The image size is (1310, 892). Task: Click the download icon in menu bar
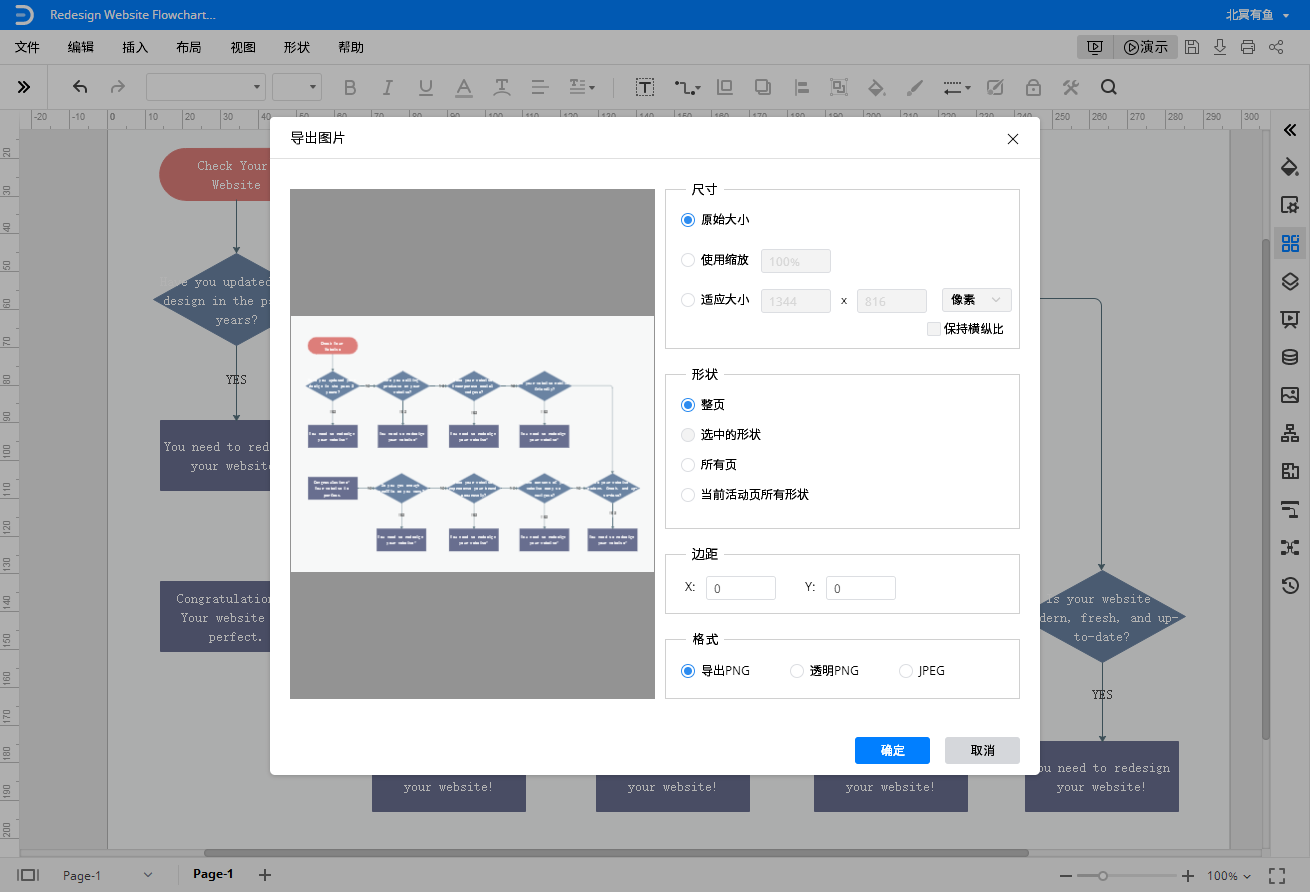pos(1220,47)
